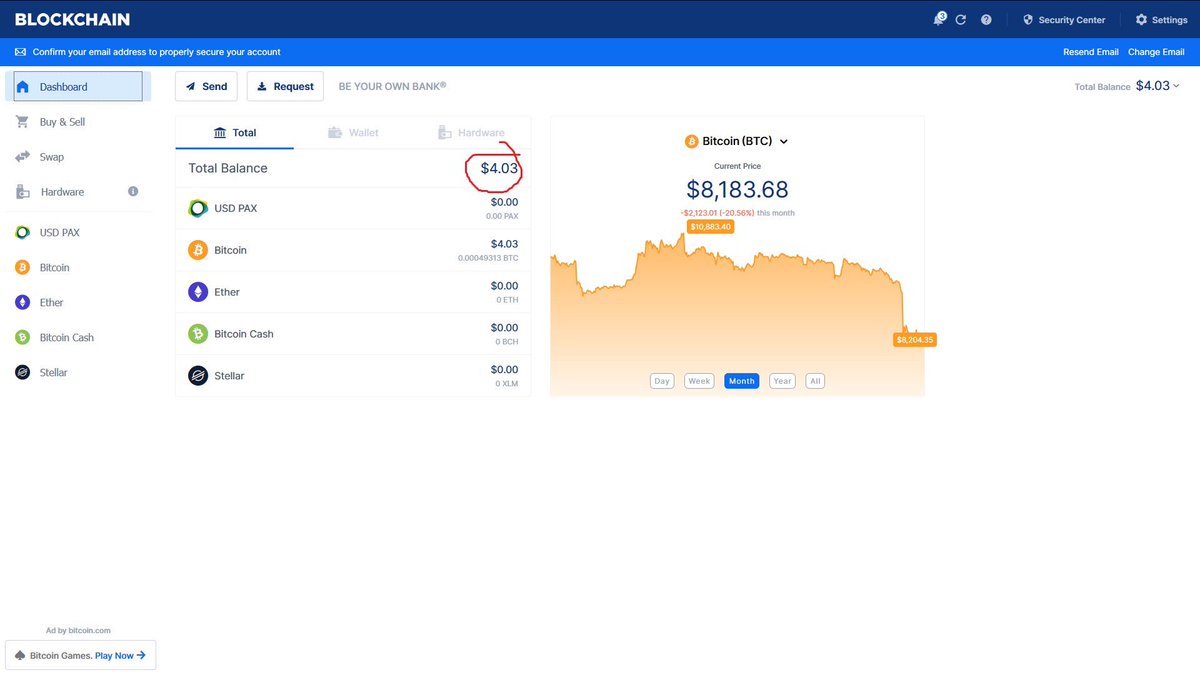Screen dimensions: 1200x675
Task: Open the help question mark icon
Action: tap(986, 20)
